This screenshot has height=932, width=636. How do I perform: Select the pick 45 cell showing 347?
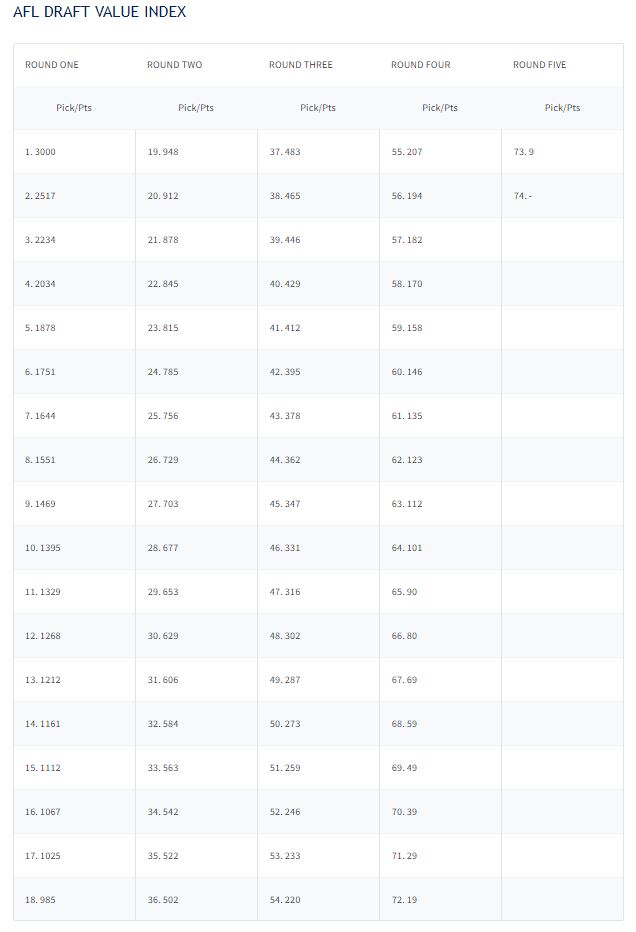[x=284, y=504]
